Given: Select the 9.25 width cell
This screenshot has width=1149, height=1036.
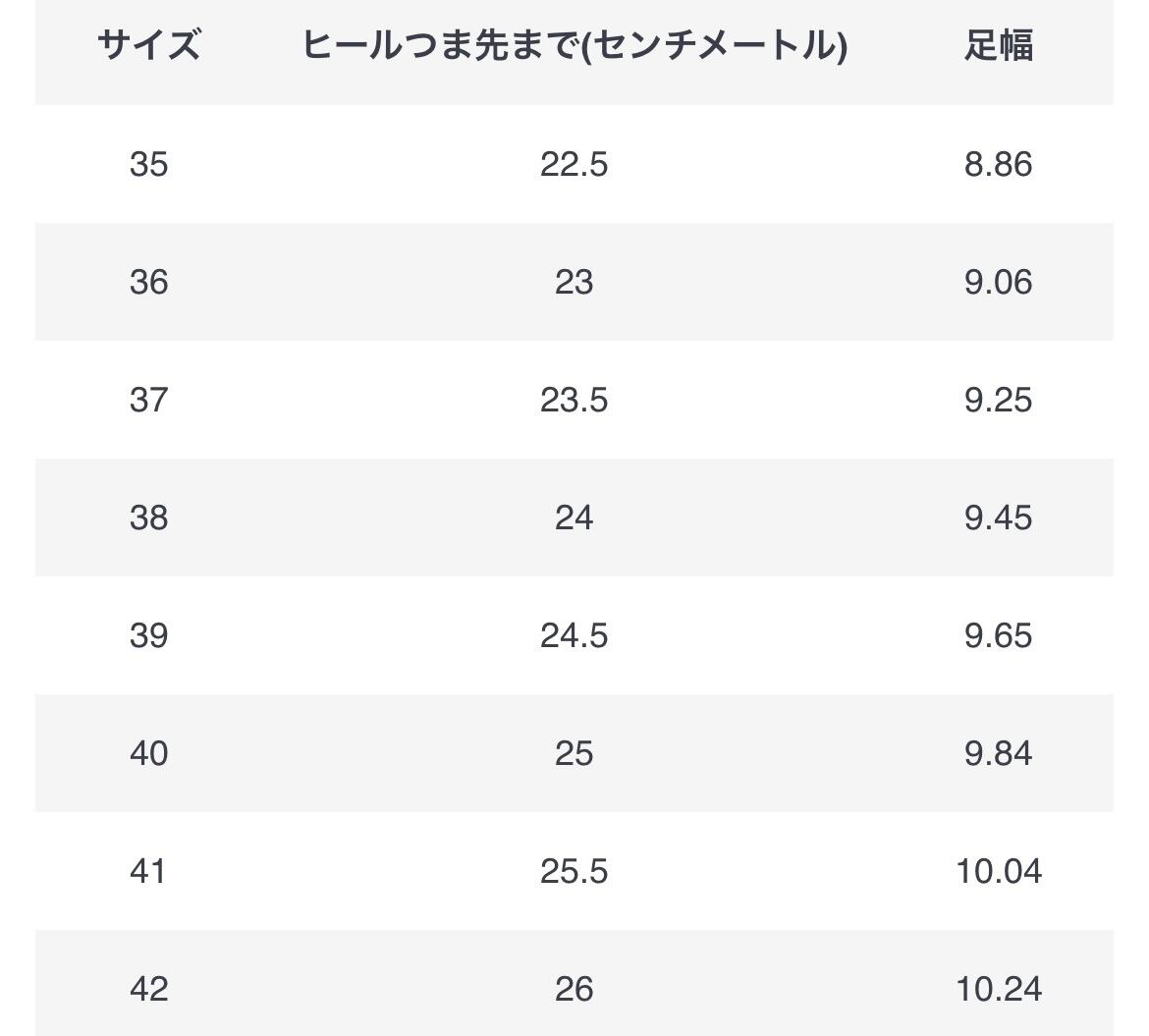Looking at the screenshot, I should click(x=998, y=400).
